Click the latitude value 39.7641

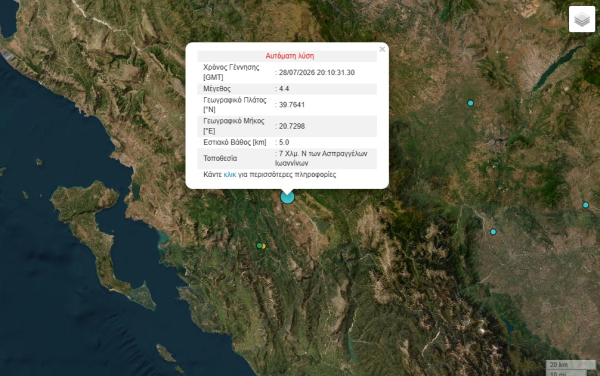click(292, 105)
